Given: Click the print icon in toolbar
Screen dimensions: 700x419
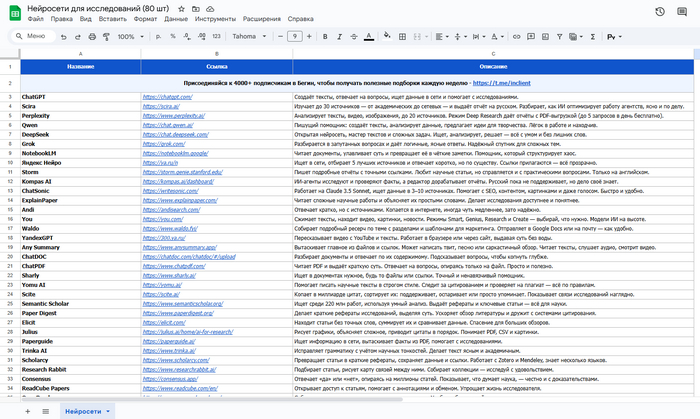Looking at the screenshot, I should (90, 36).
